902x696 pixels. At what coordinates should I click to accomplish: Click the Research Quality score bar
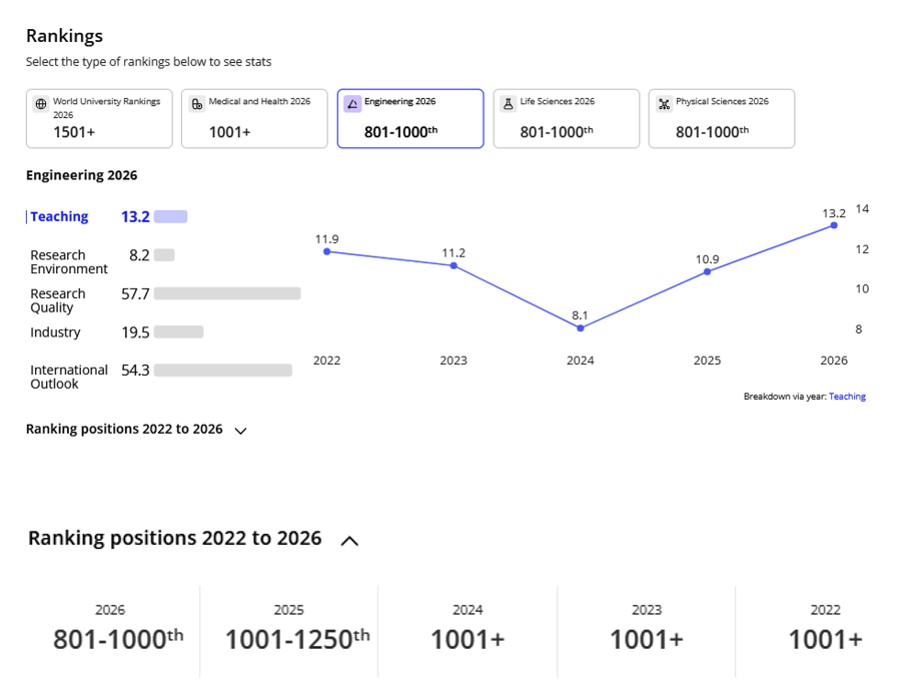click(227, 294)
